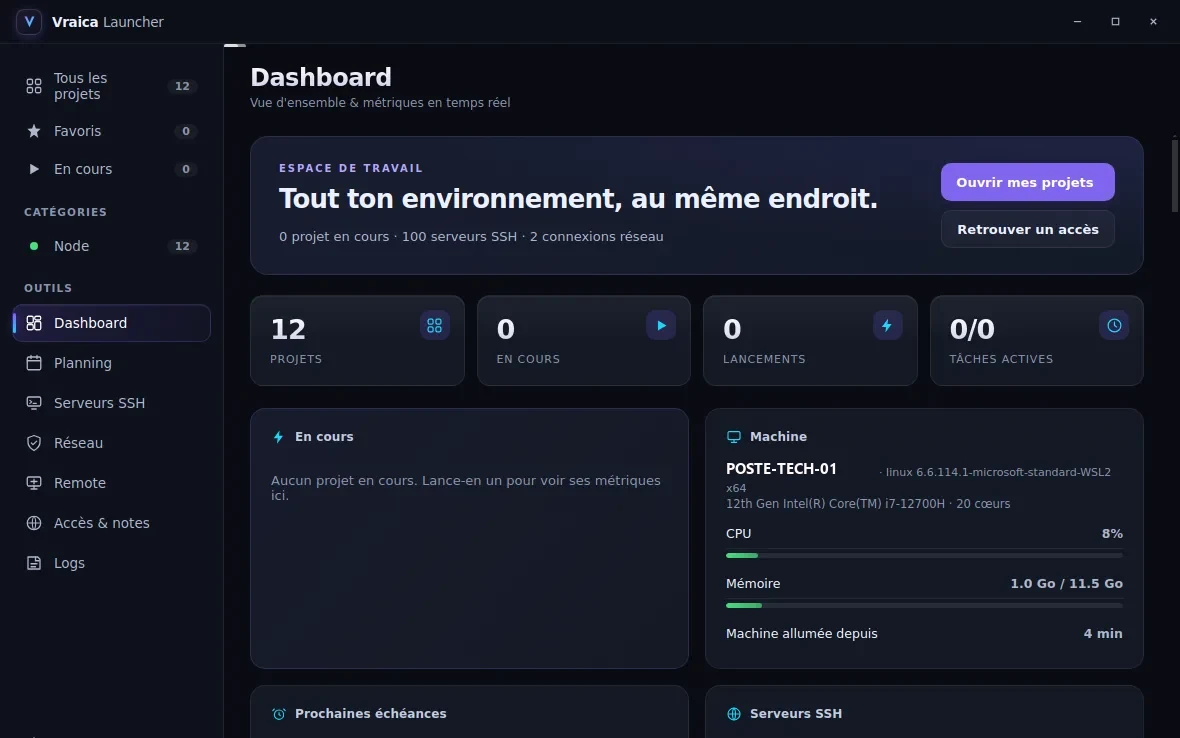The image size is (1180, 738).
Task: Select the Node category
Action: [x=111, y=246]
